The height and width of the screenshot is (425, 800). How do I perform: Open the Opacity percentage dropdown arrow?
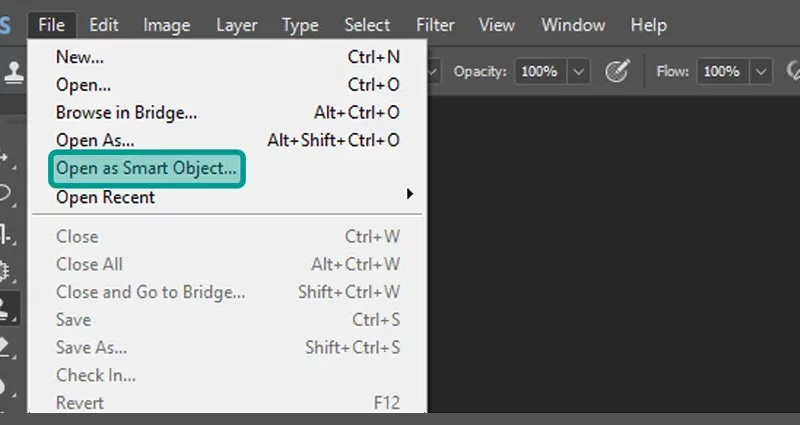point(578,71)
